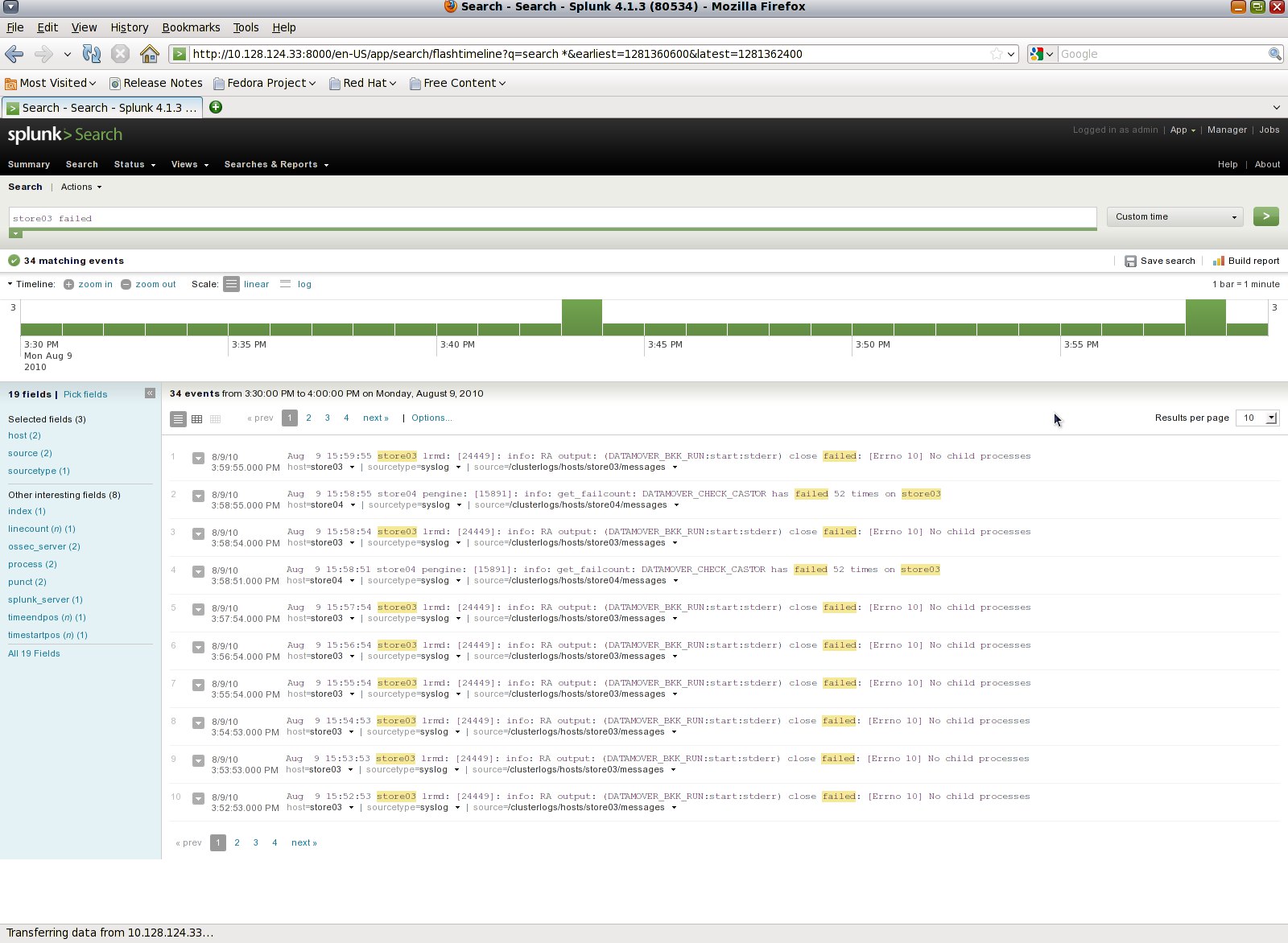Expand the search bar assistant arrow
Screen dimensions: 1288x943
(15, 233)
